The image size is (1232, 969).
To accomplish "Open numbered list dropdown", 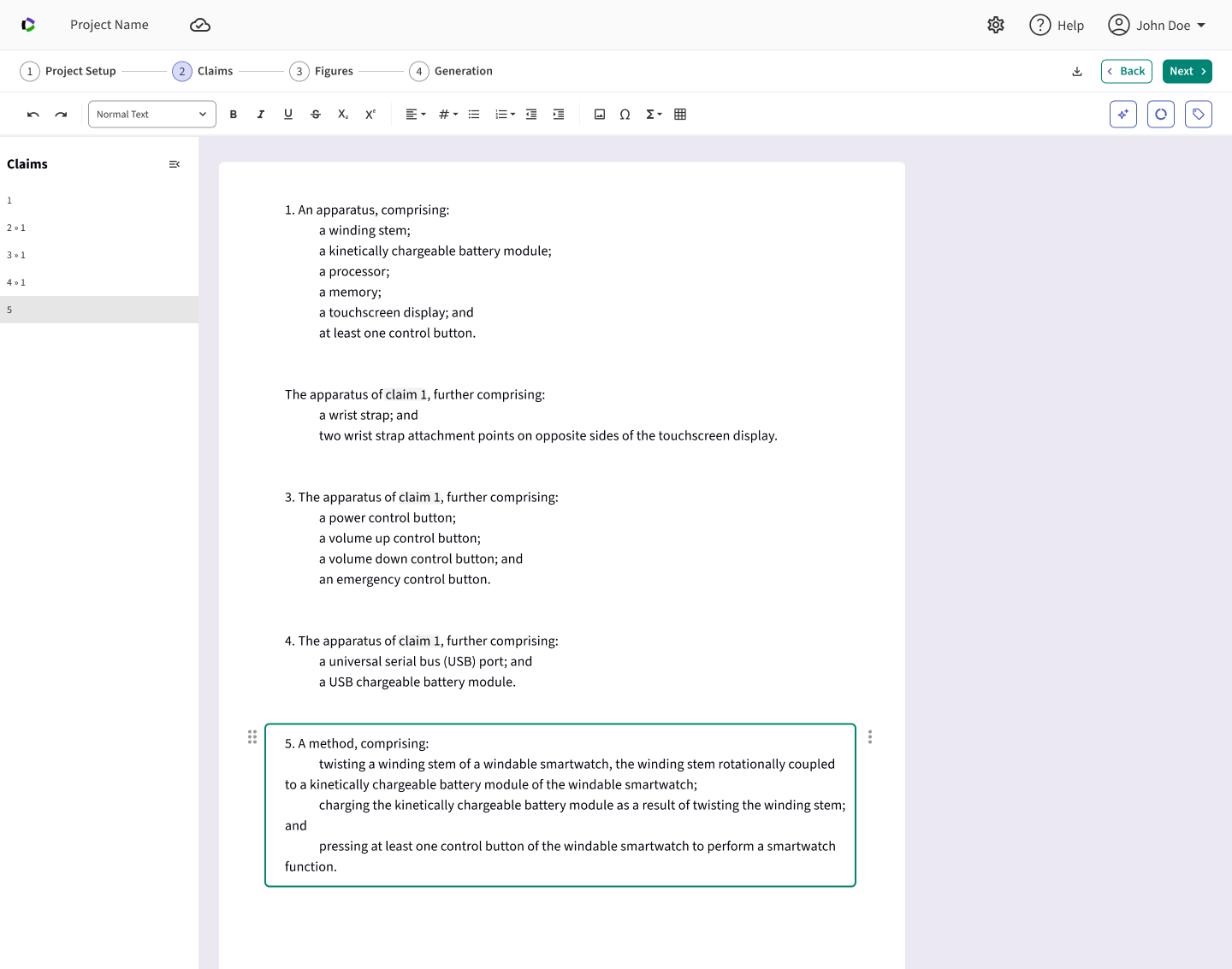I will click(x=505, y=115).
